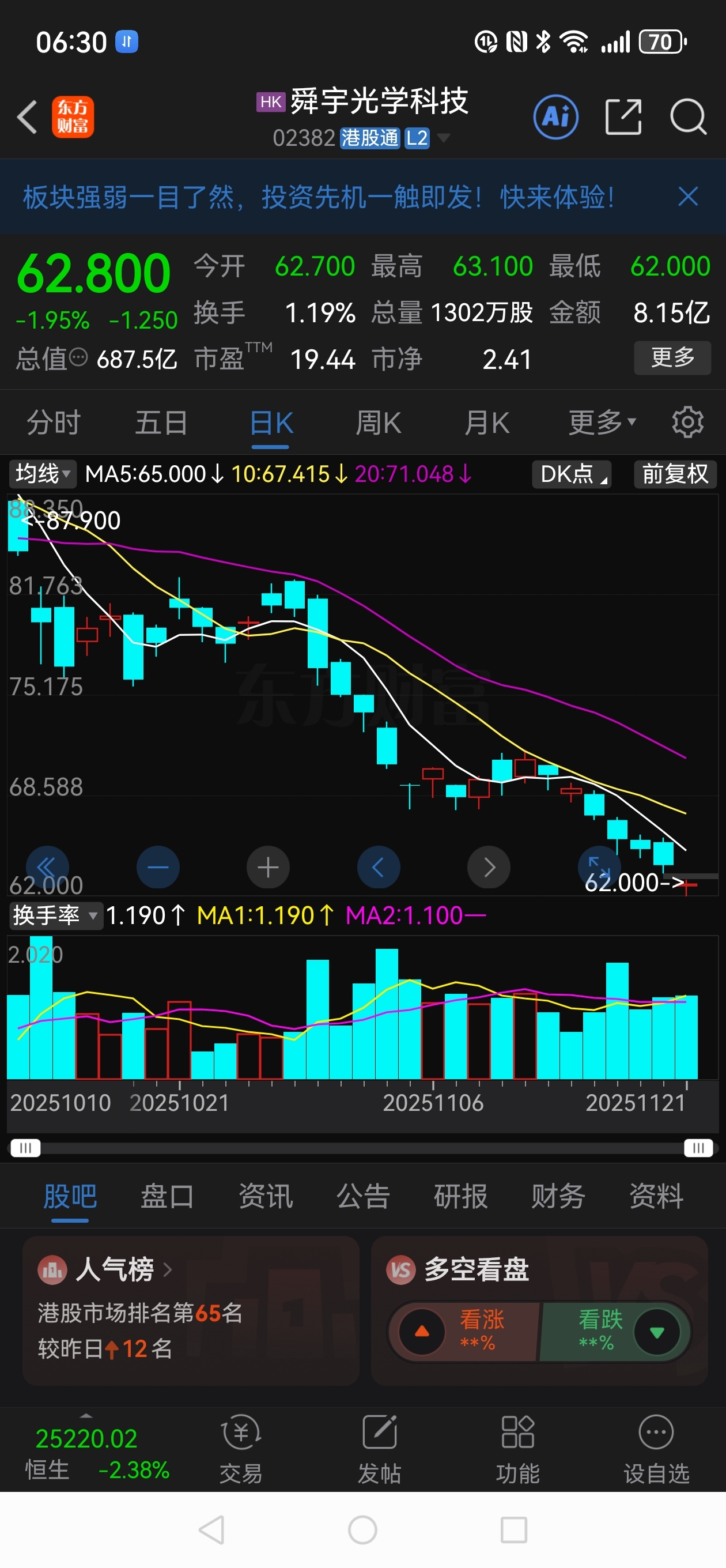Switch to 周K tab
The image size is (726, 1568).
(378, 422)
